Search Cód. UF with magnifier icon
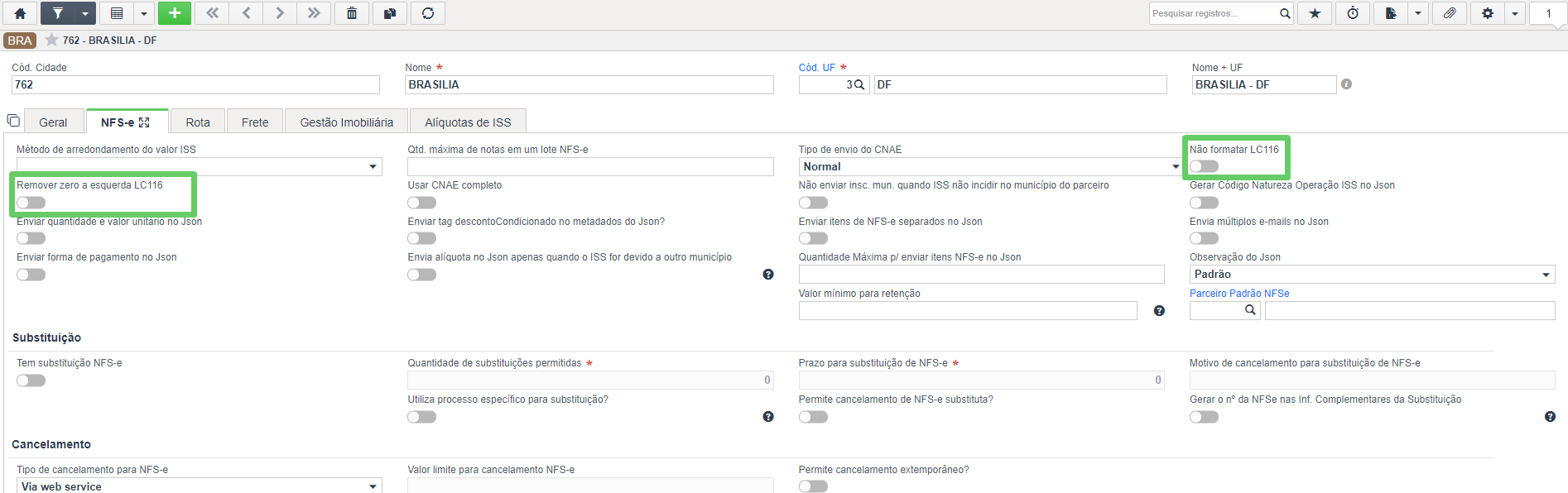1568x493 pixels. coord(859,84)
